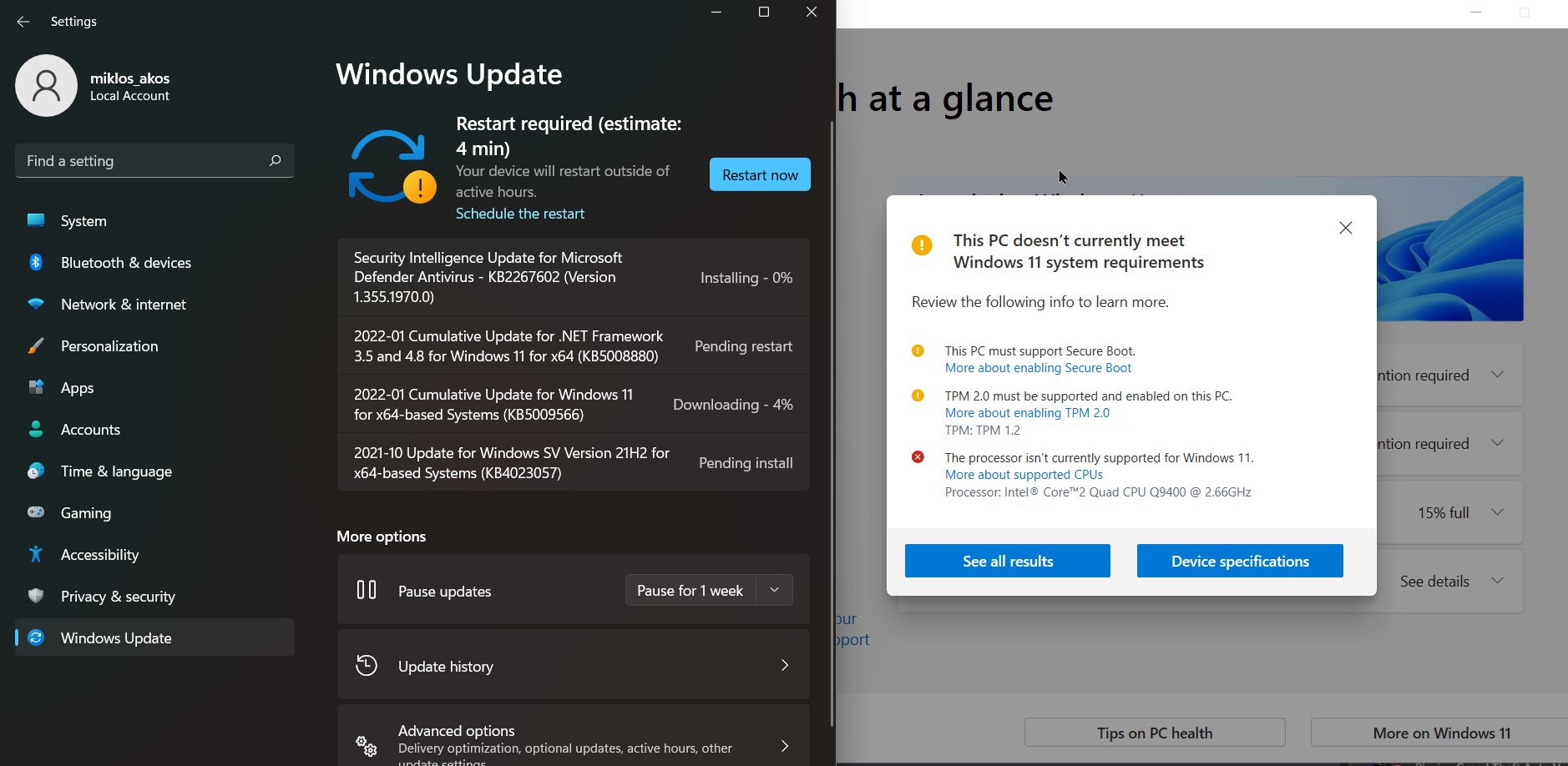Go back using the Settings back arrow
Image resolution: width=1568 pixels, height=766 pixels.
(x=23, y=22)
